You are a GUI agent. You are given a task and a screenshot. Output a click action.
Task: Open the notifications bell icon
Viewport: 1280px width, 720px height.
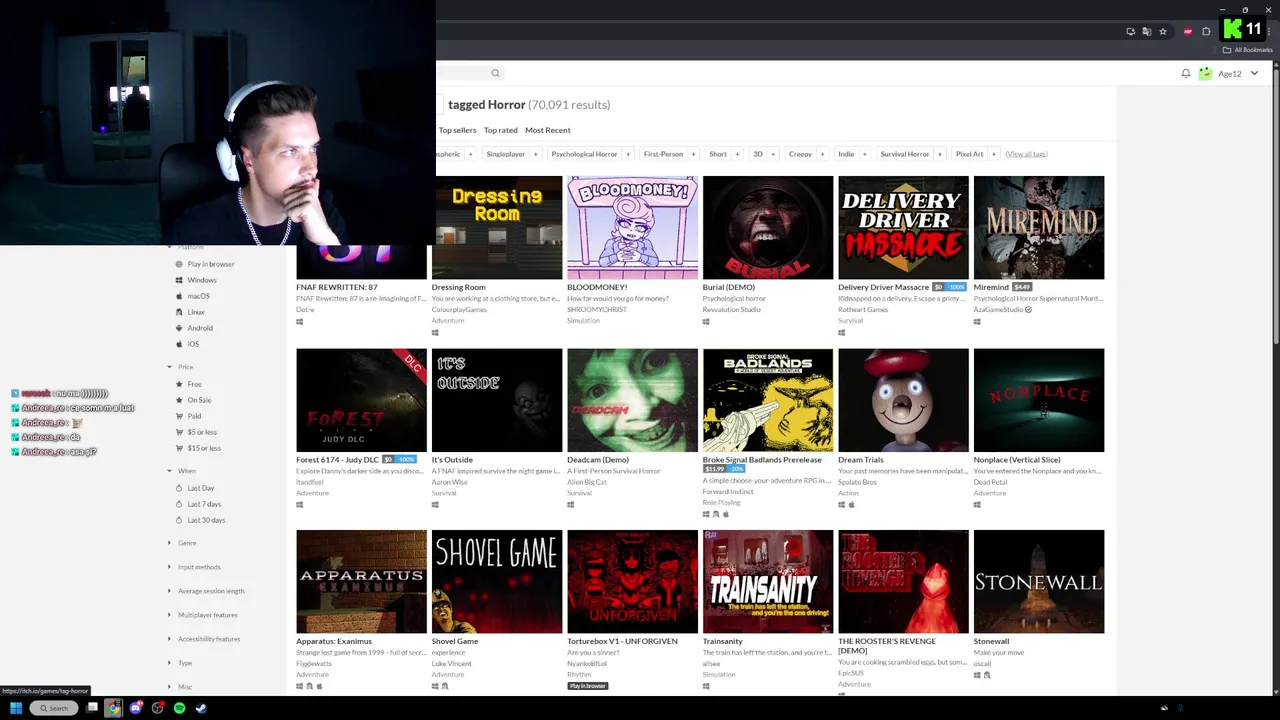coord(1186,73)
